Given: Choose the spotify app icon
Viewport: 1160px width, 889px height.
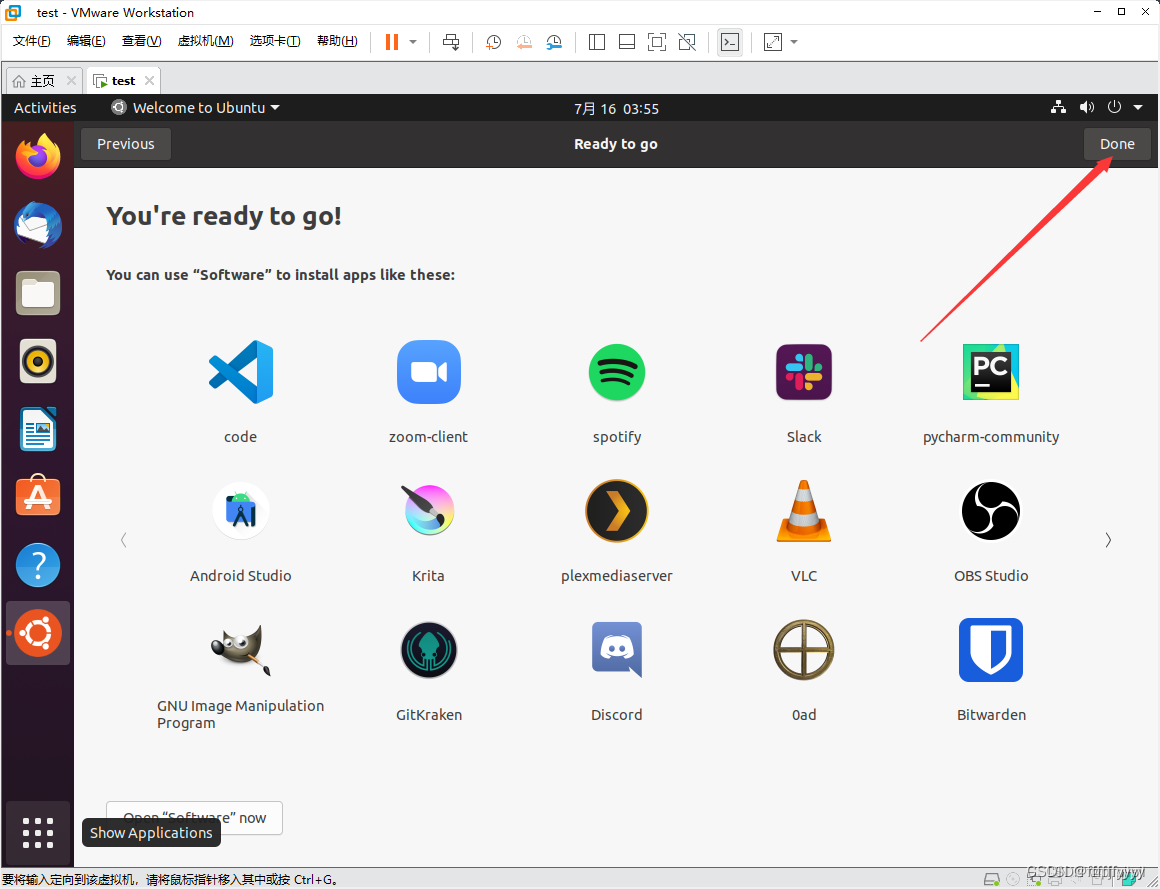Looking at the screenshot, I should (x=616, y=372).
